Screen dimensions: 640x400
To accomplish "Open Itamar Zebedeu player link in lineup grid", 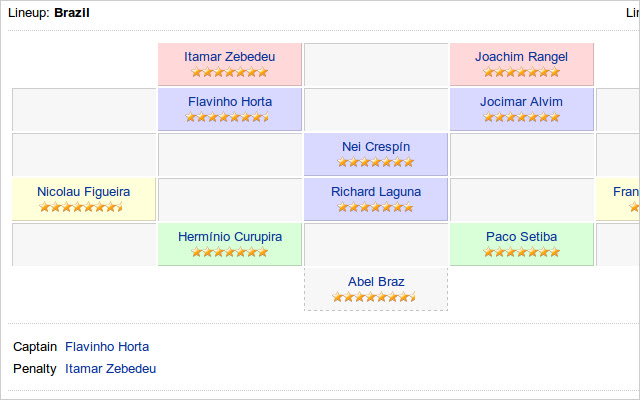I will tap(229, 57).
